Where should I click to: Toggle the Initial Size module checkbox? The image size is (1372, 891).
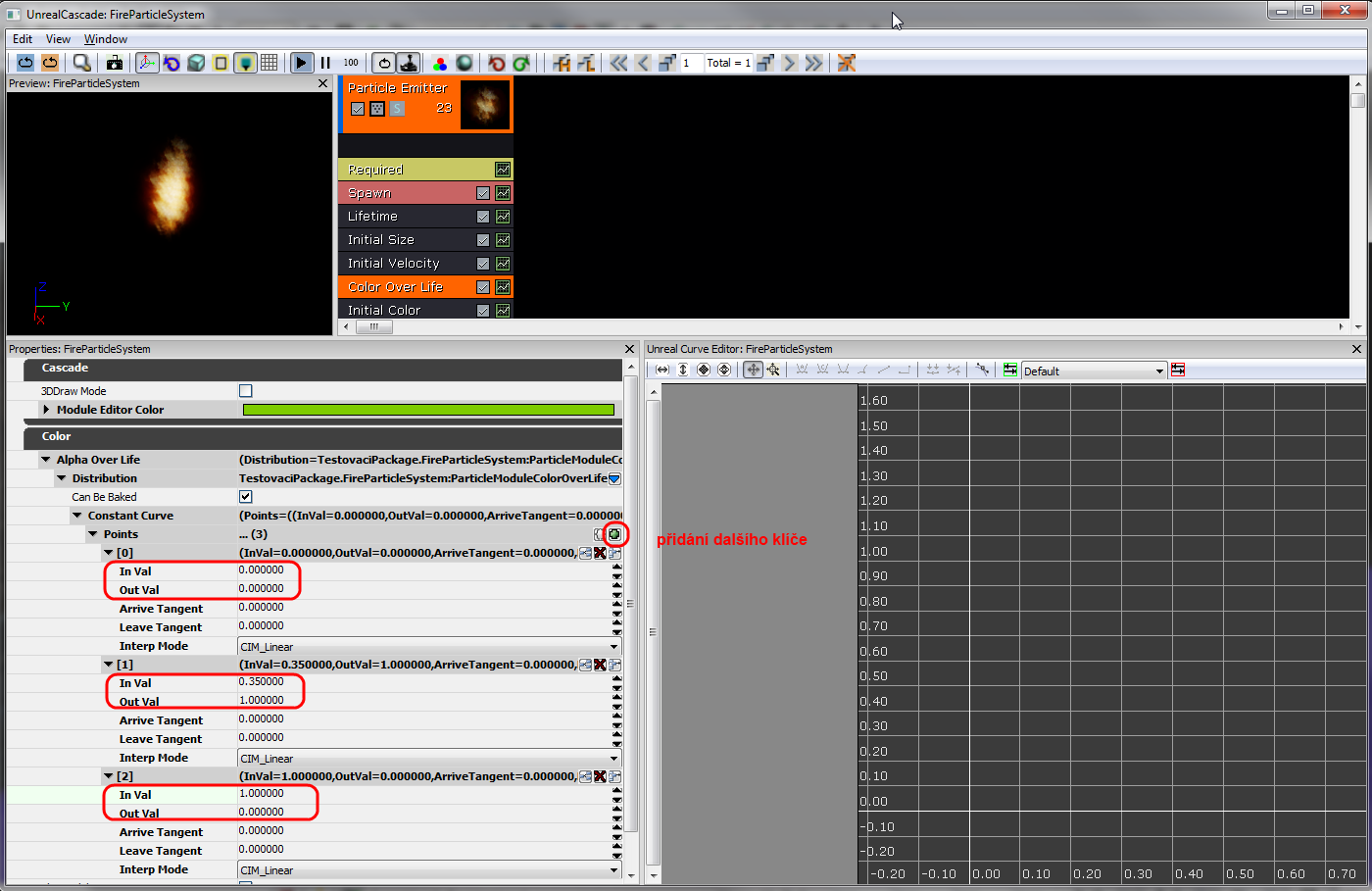(483, 240)
